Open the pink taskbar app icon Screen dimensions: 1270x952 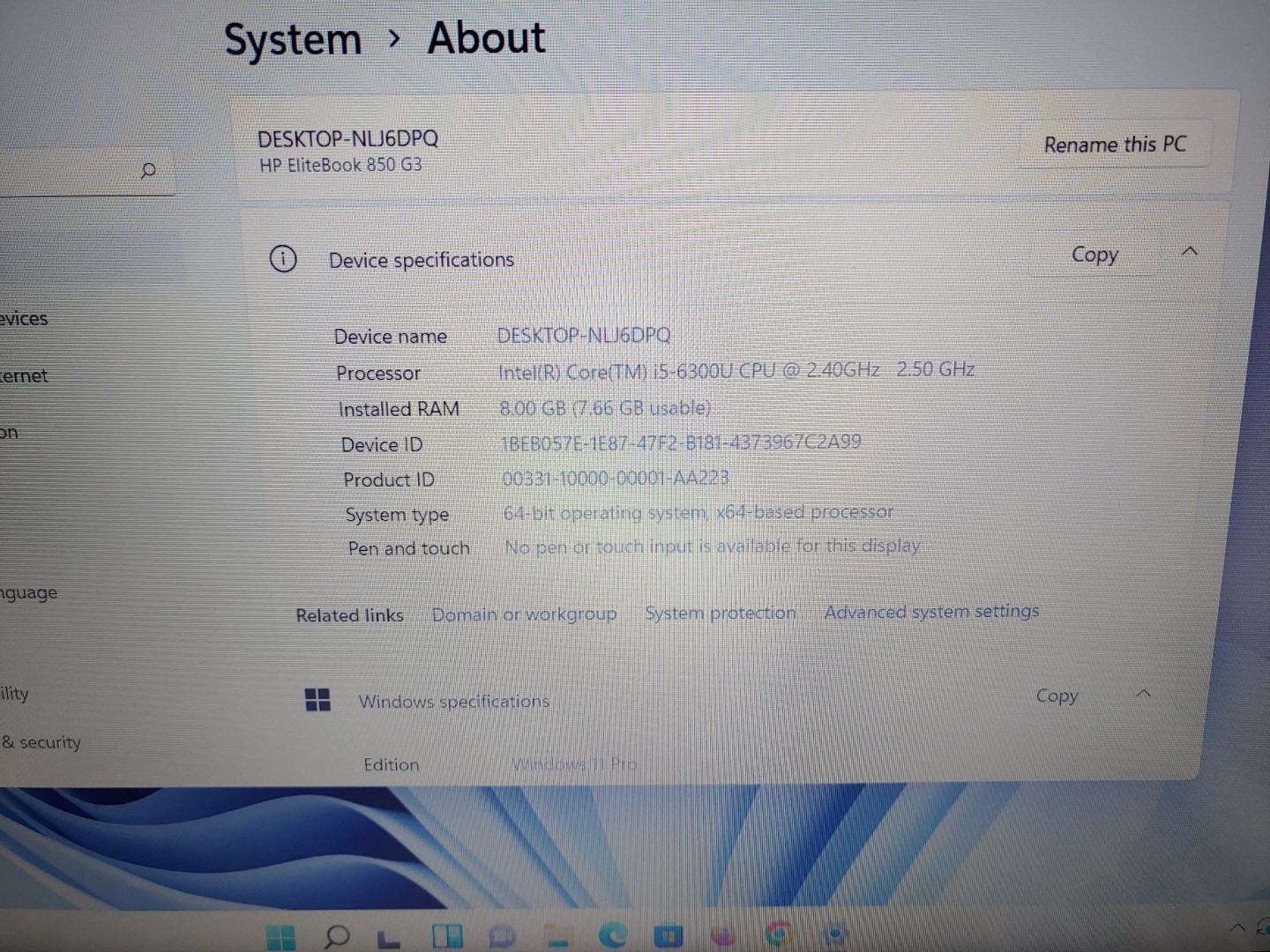723,934
